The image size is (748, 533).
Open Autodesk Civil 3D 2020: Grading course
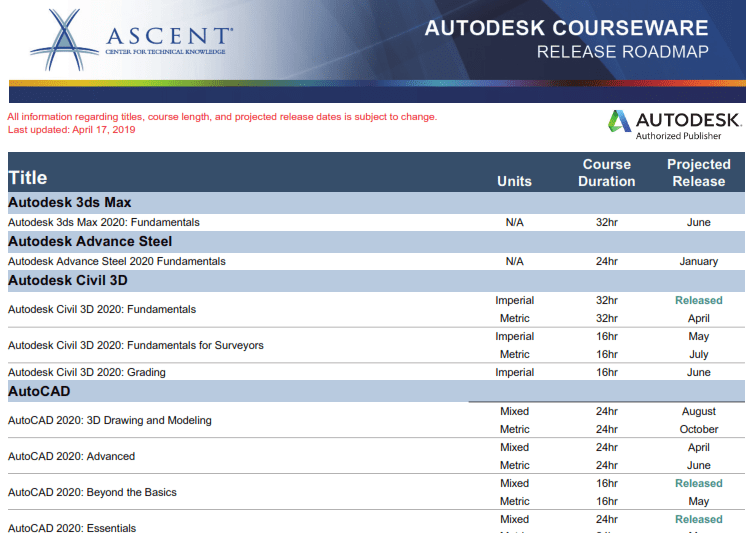pos(87,372)
